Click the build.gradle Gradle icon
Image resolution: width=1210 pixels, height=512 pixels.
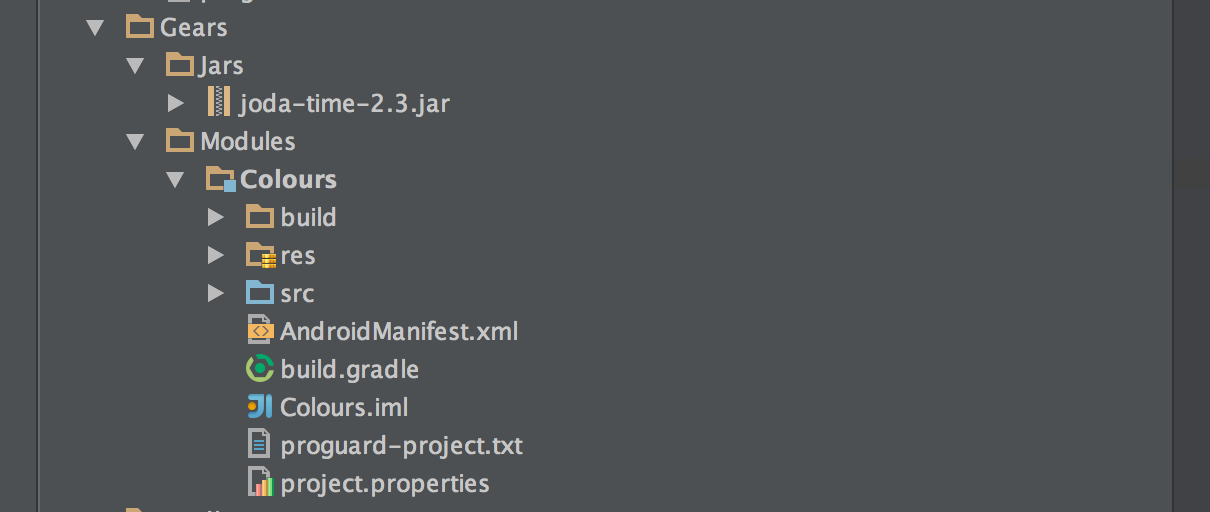[260, 369]
